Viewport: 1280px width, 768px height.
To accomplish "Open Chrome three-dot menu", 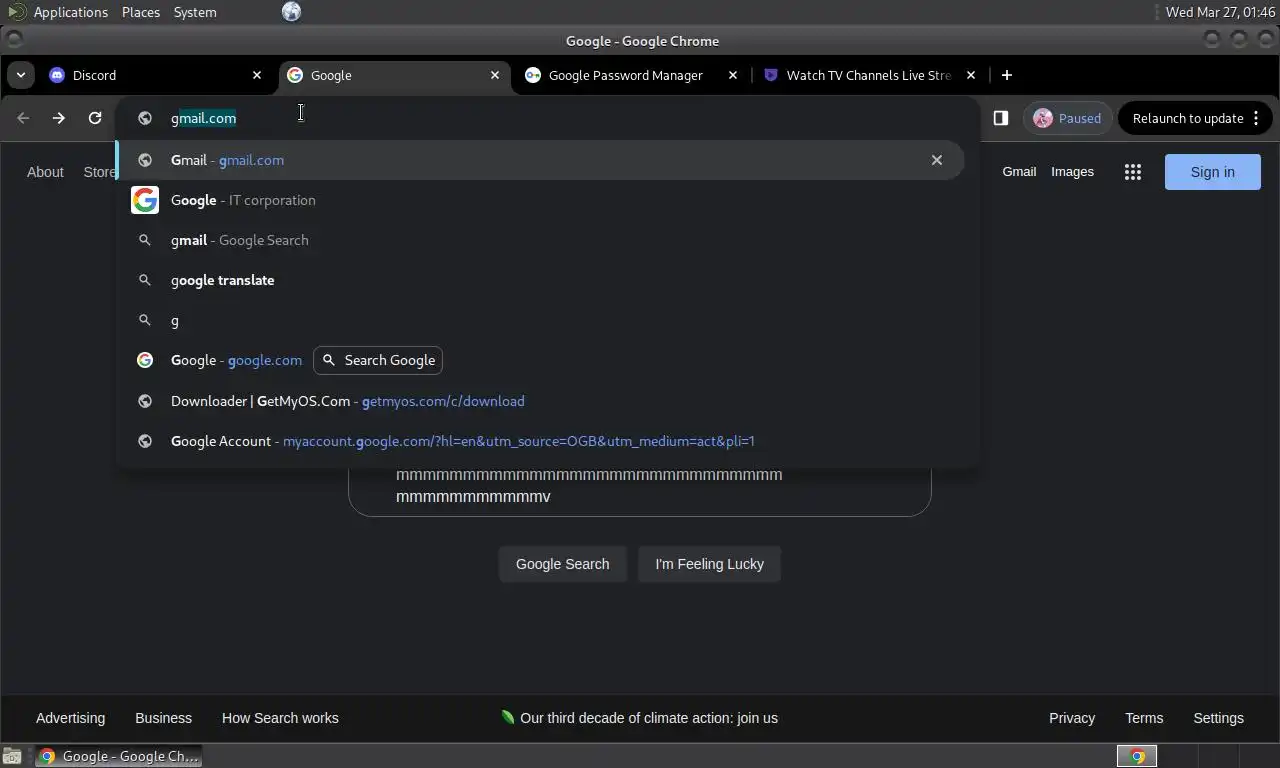I will click(1256, 118).
